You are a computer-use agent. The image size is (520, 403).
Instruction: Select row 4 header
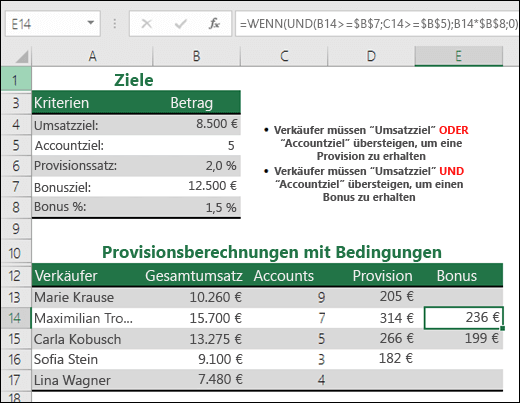tap(16, 125)
